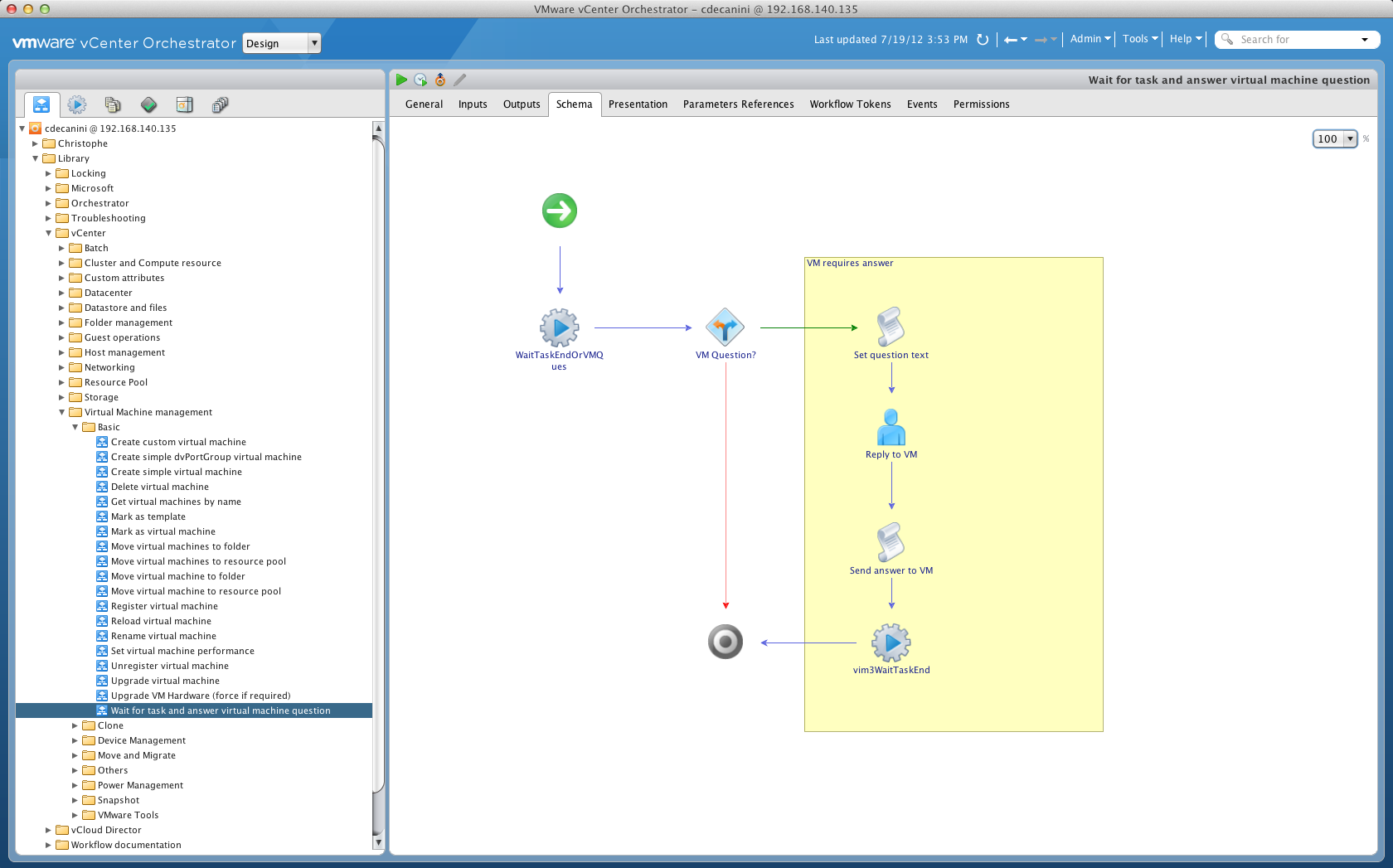Switch to the Outputs tab
The image size is (1393, 868).
pos(522,104)
